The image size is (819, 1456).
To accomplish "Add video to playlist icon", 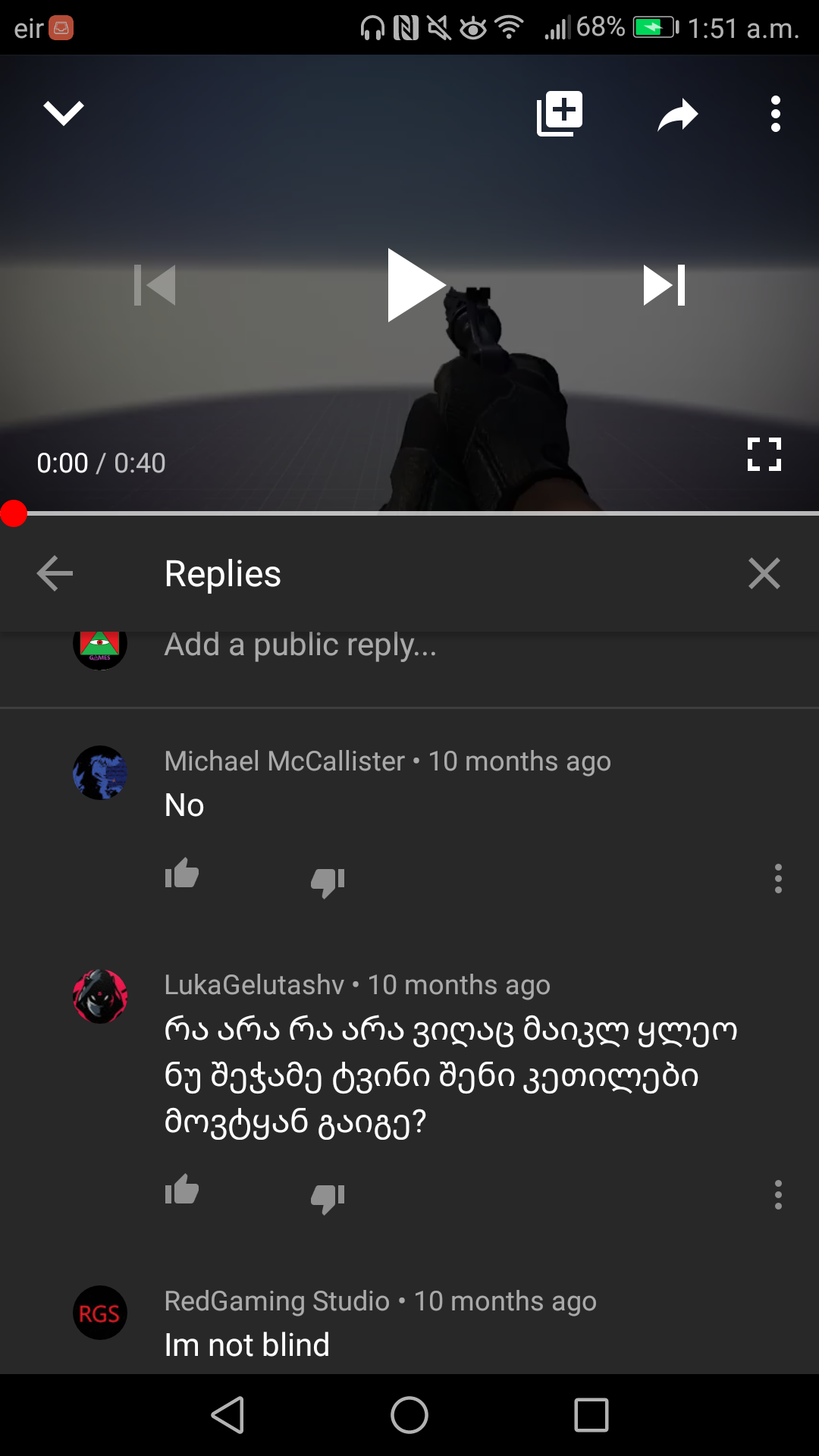I will pyautogui.click(x=560, y=114).
